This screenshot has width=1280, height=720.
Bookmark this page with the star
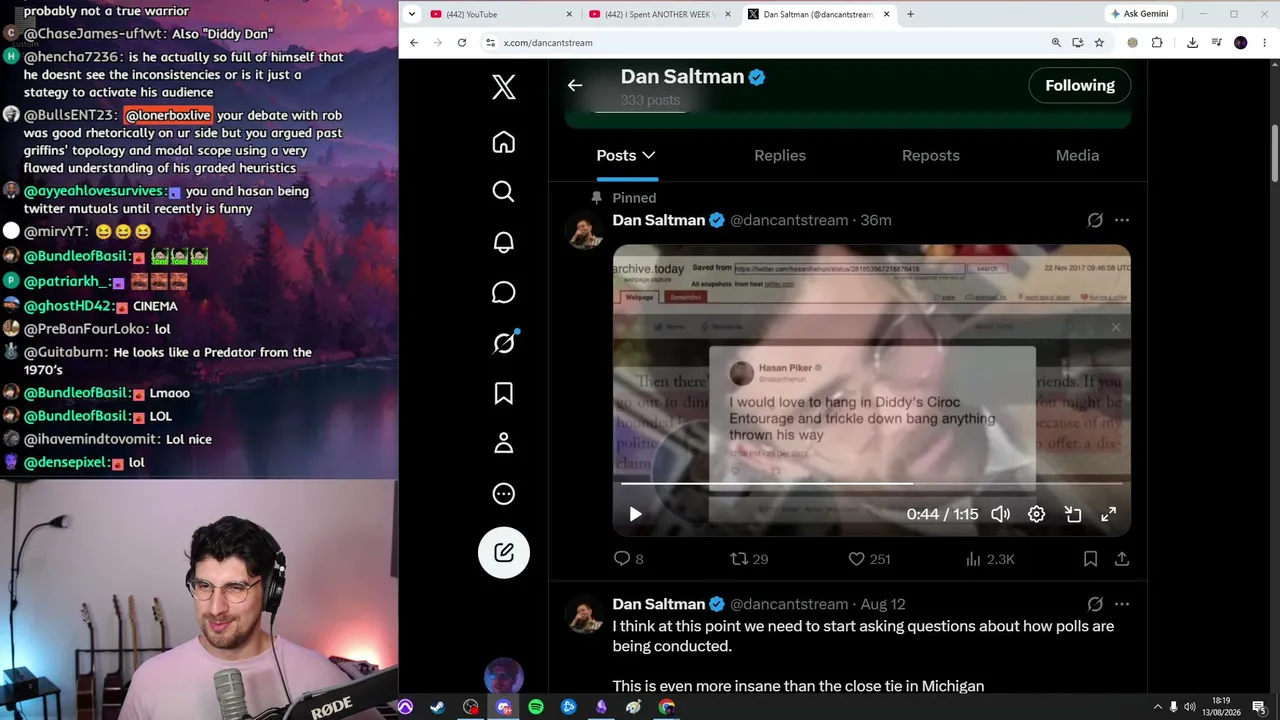(1099, 43)
